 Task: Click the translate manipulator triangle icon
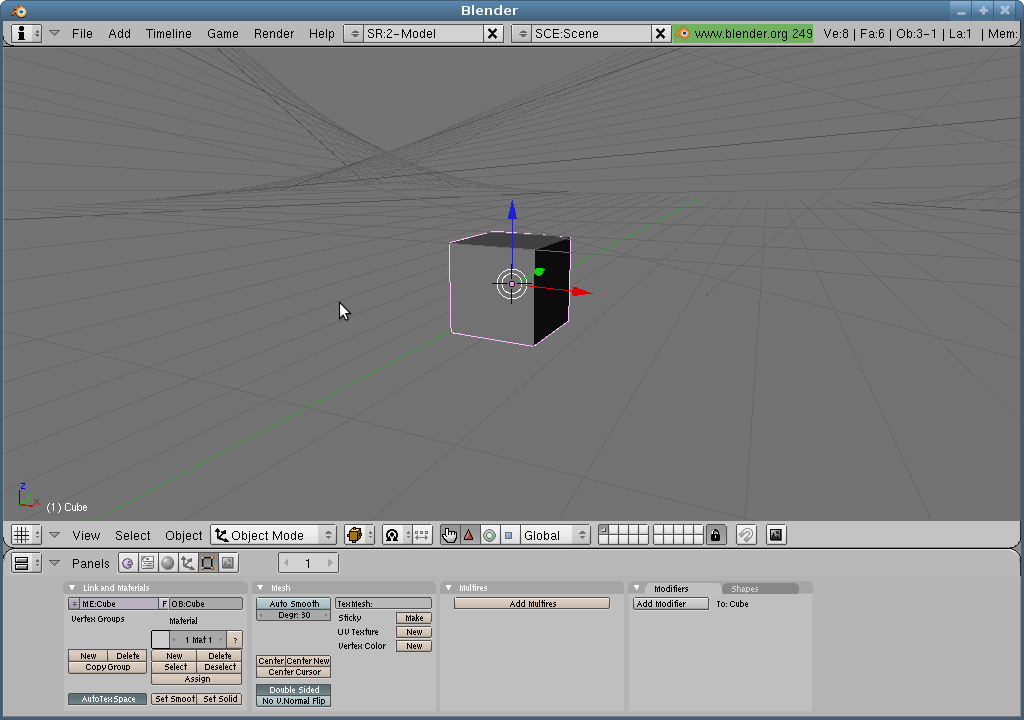coord(469,535)
